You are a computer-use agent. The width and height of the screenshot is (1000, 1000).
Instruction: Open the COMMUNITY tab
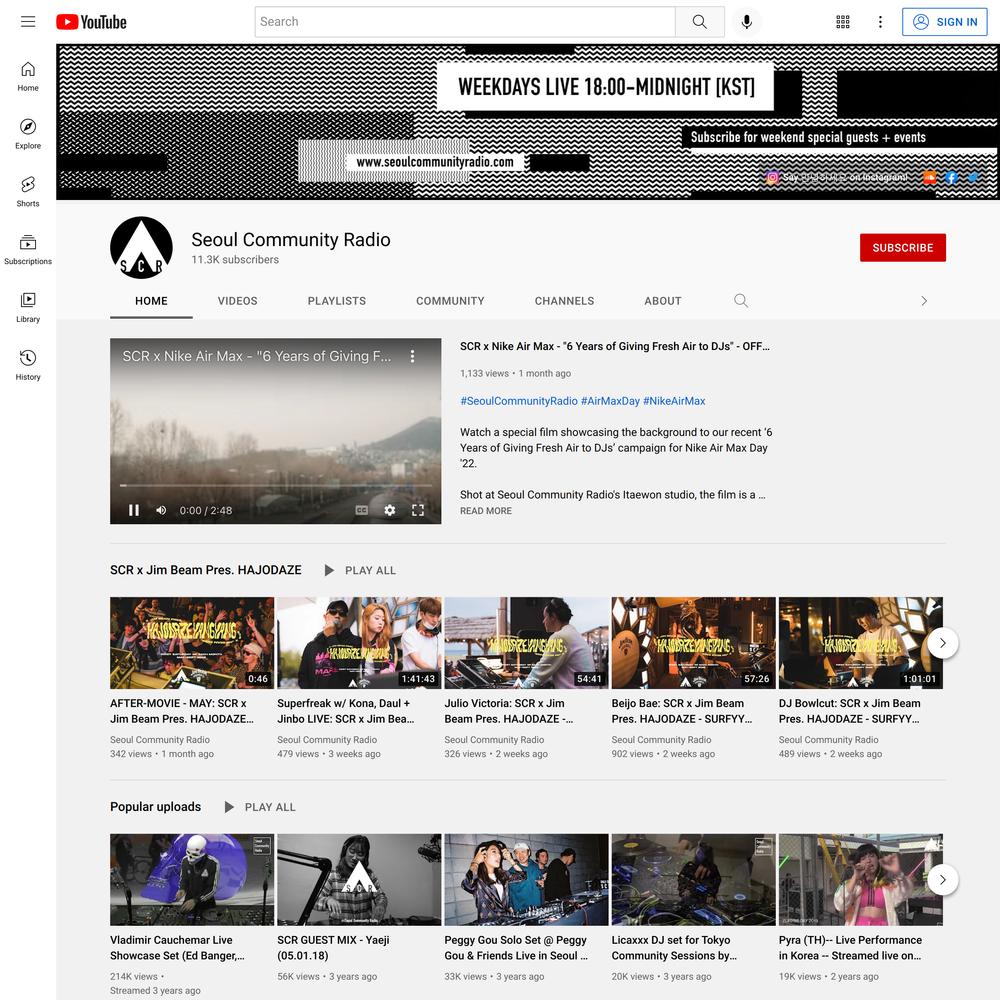click(450, 301)
